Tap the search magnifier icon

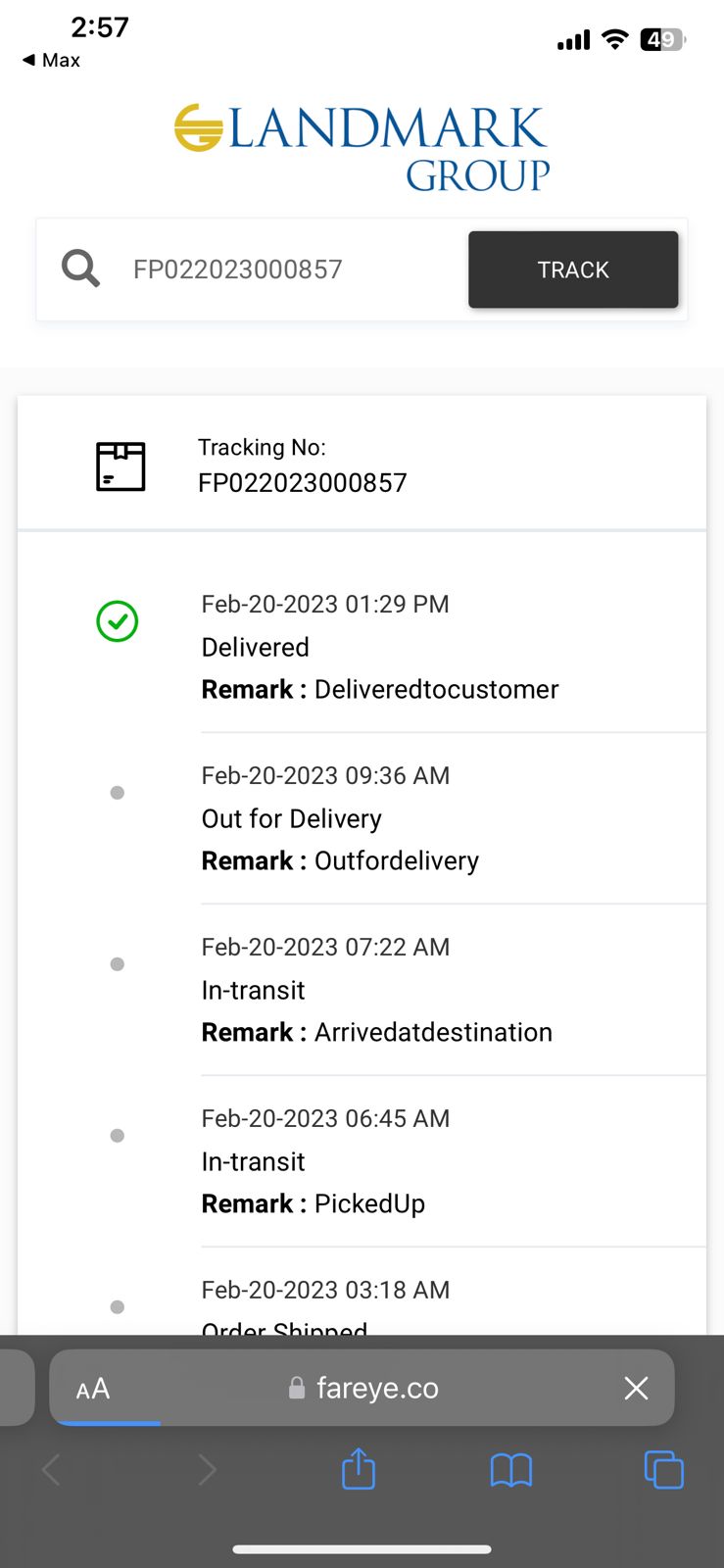click(x=80, y=269)
